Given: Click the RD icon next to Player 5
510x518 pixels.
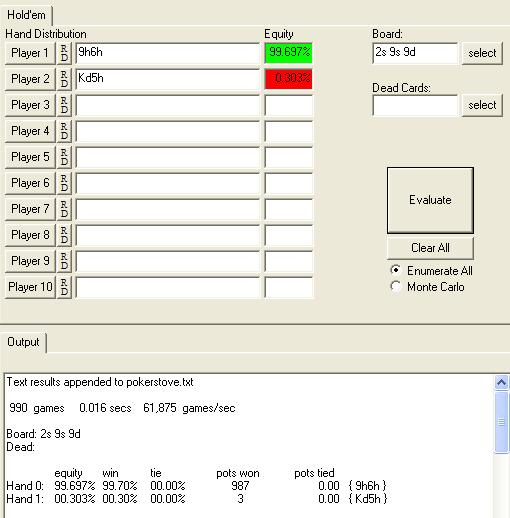Looking at the screenshot, I should [x=64, y=157].
